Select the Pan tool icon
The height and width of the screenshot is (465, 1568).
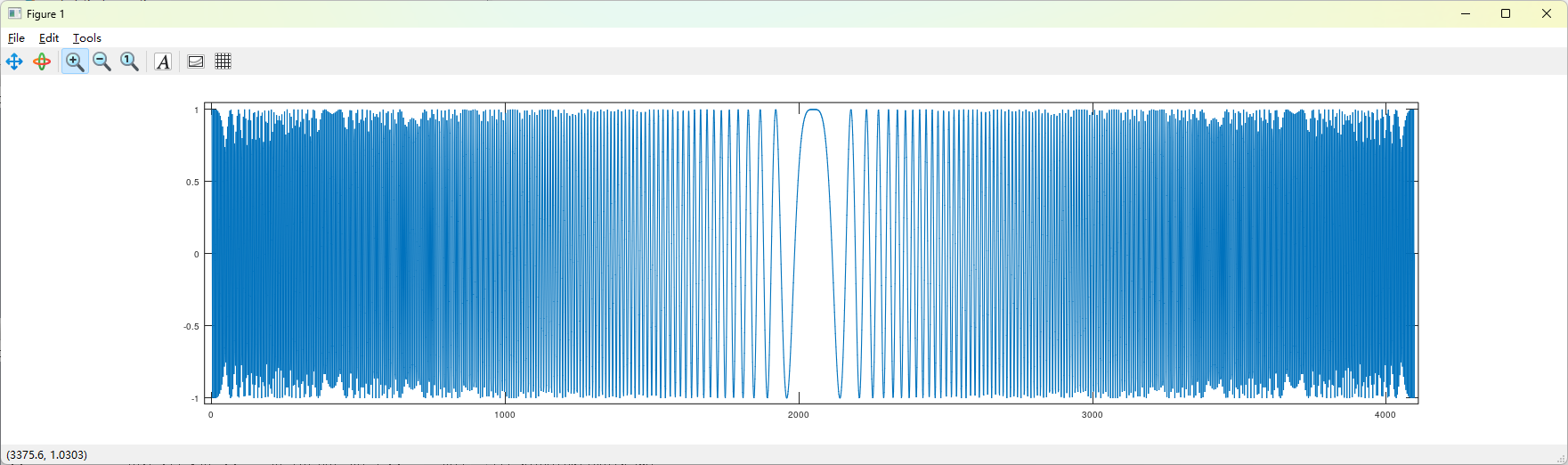pyautogui.click(x=14, y=61)
